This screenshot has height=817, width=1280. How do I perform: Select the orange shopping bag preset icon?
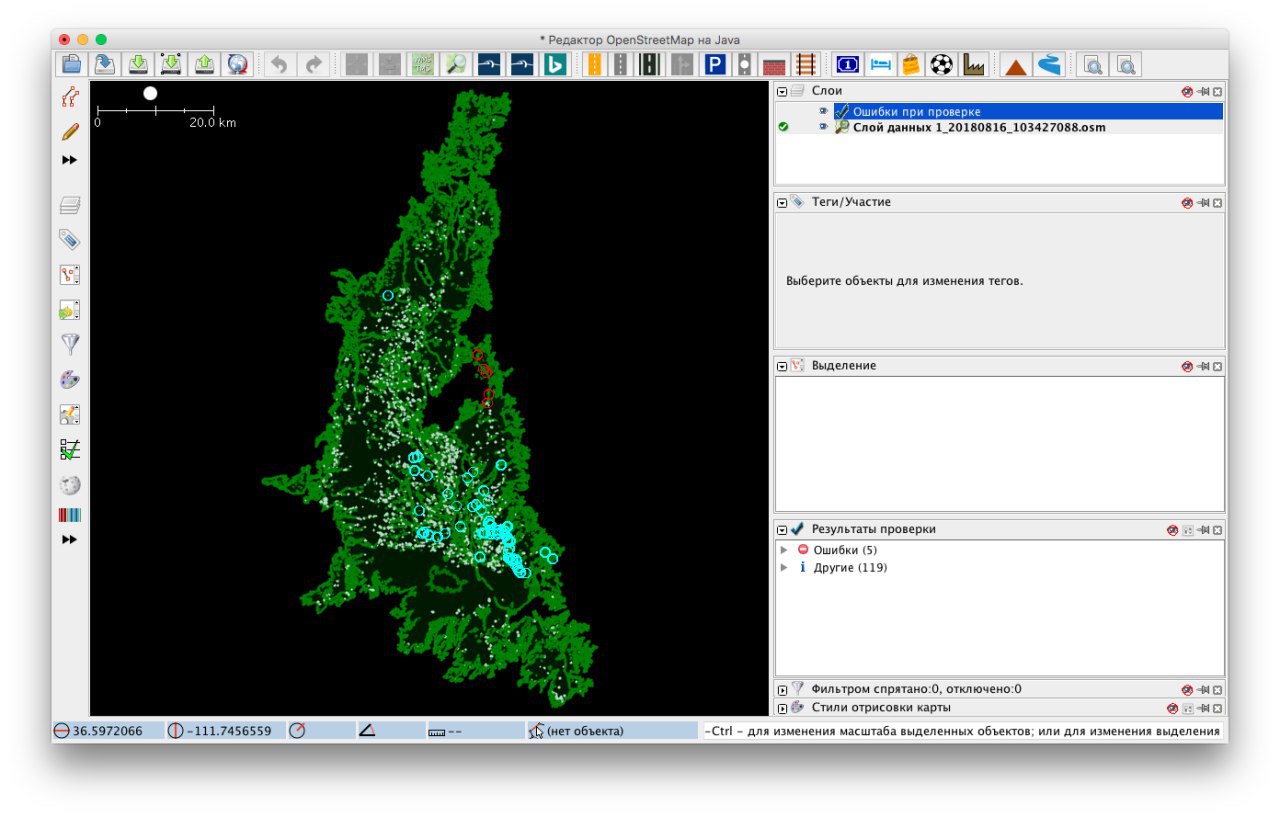pyautogui.click(x=910, y=64)
